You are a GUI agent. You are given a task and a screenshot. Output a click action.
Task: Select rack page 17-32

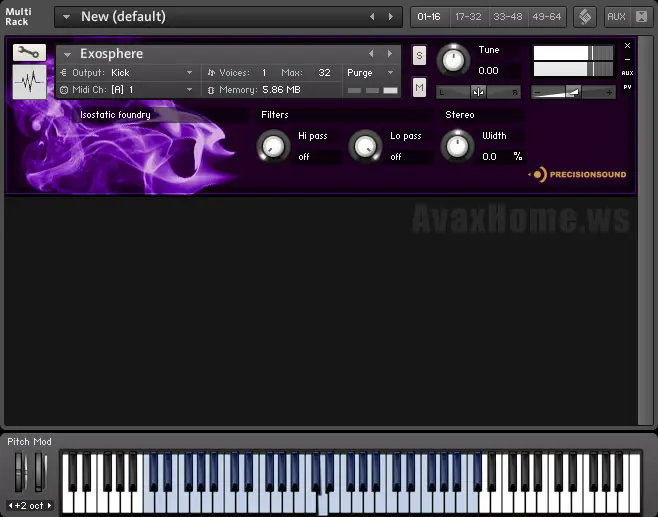click(x=468, y=17)
